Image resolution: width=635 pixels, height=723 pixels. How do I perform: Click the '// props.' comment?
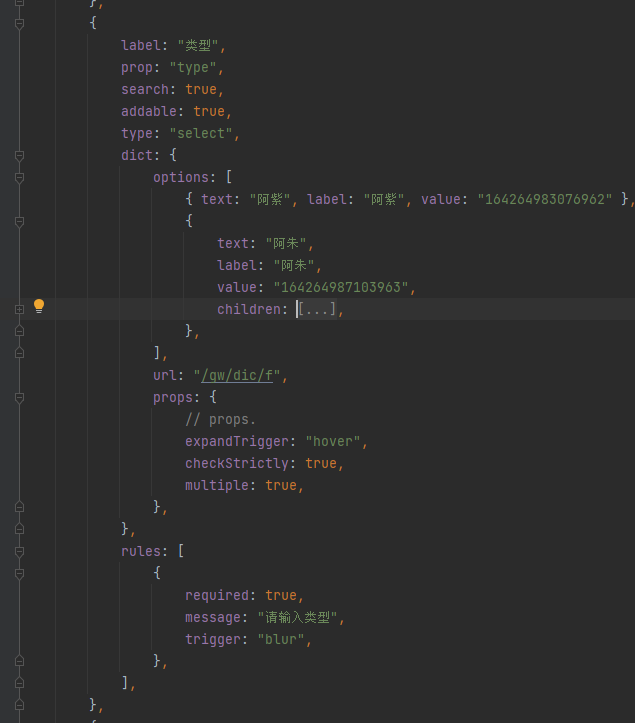(x=220, y=420)
